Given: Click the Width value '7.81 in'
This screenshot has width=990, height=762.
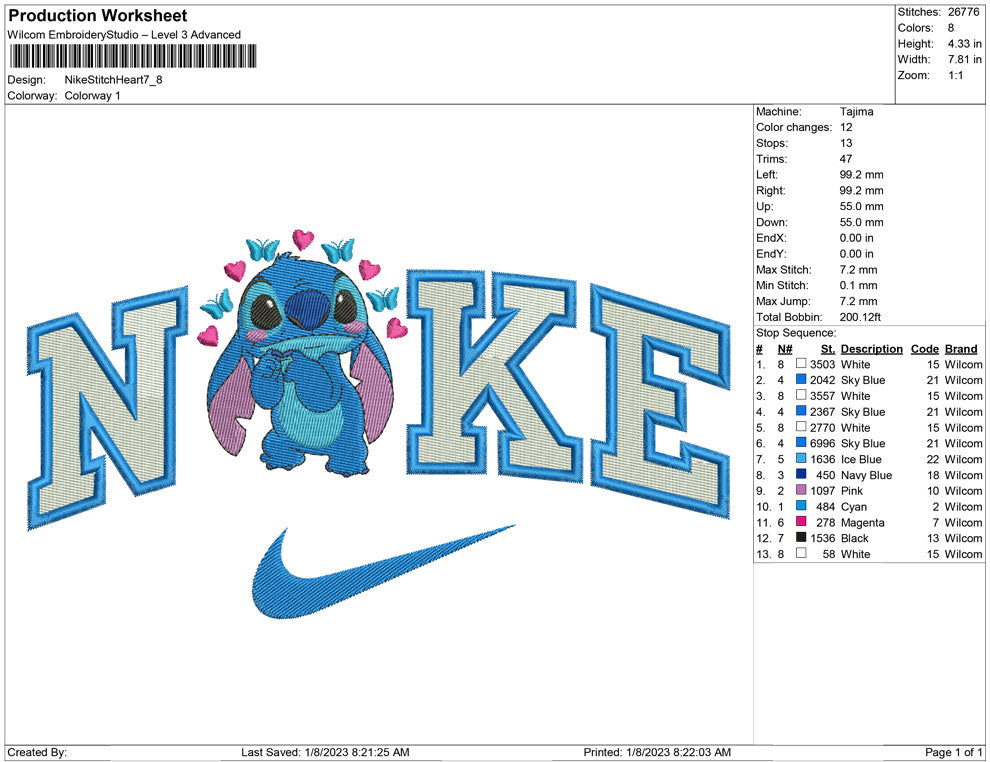Looking at the screenshot, I should point(964,59).
